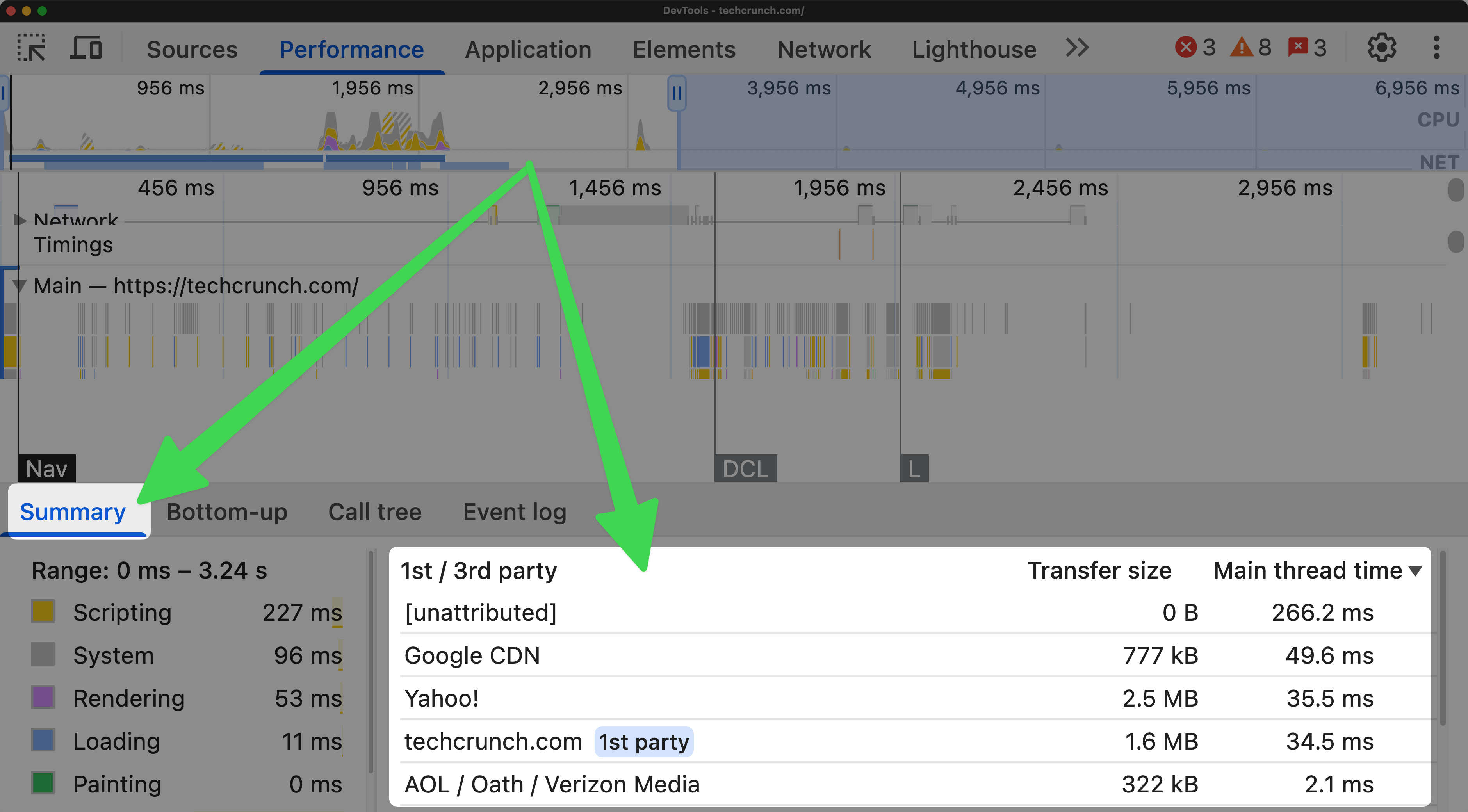Grab the overview left selection handle
The height and width of the screenshot is (812, 1468).
tap(4, 93)
